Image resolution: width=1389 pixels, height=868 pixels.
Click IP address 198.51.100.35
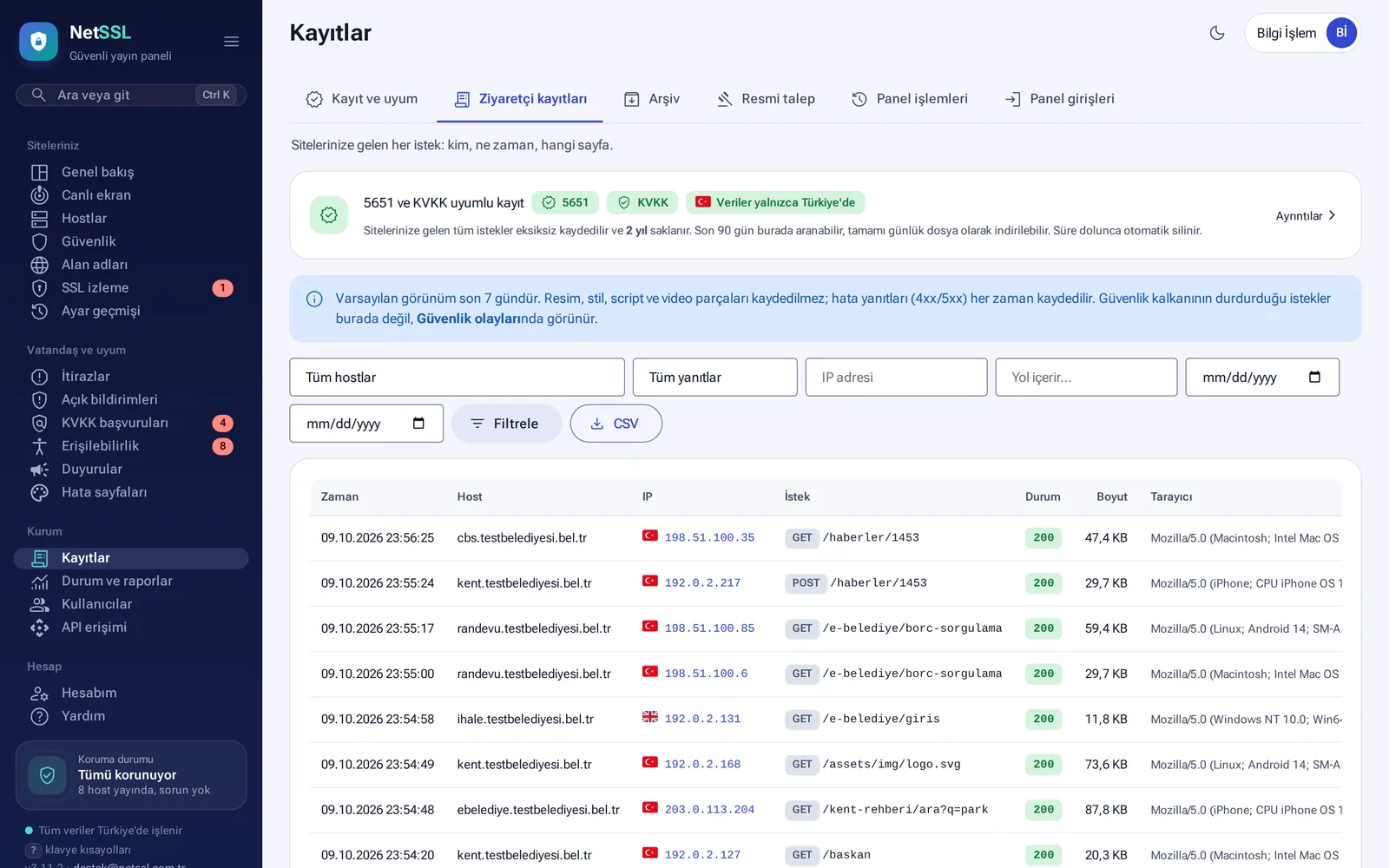pyautogui.click(x=709, y=537)
